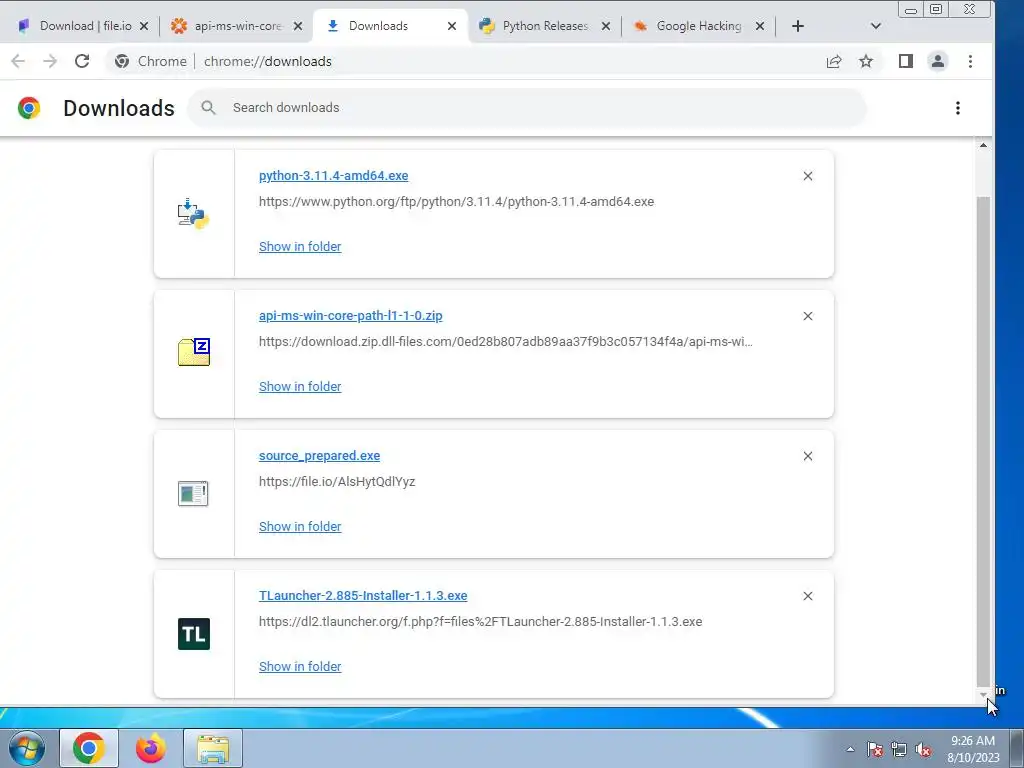Click the dl2.tlauncher.org source URL text
This screenshot has width=1024, height=768.
(x=481, y=622)
